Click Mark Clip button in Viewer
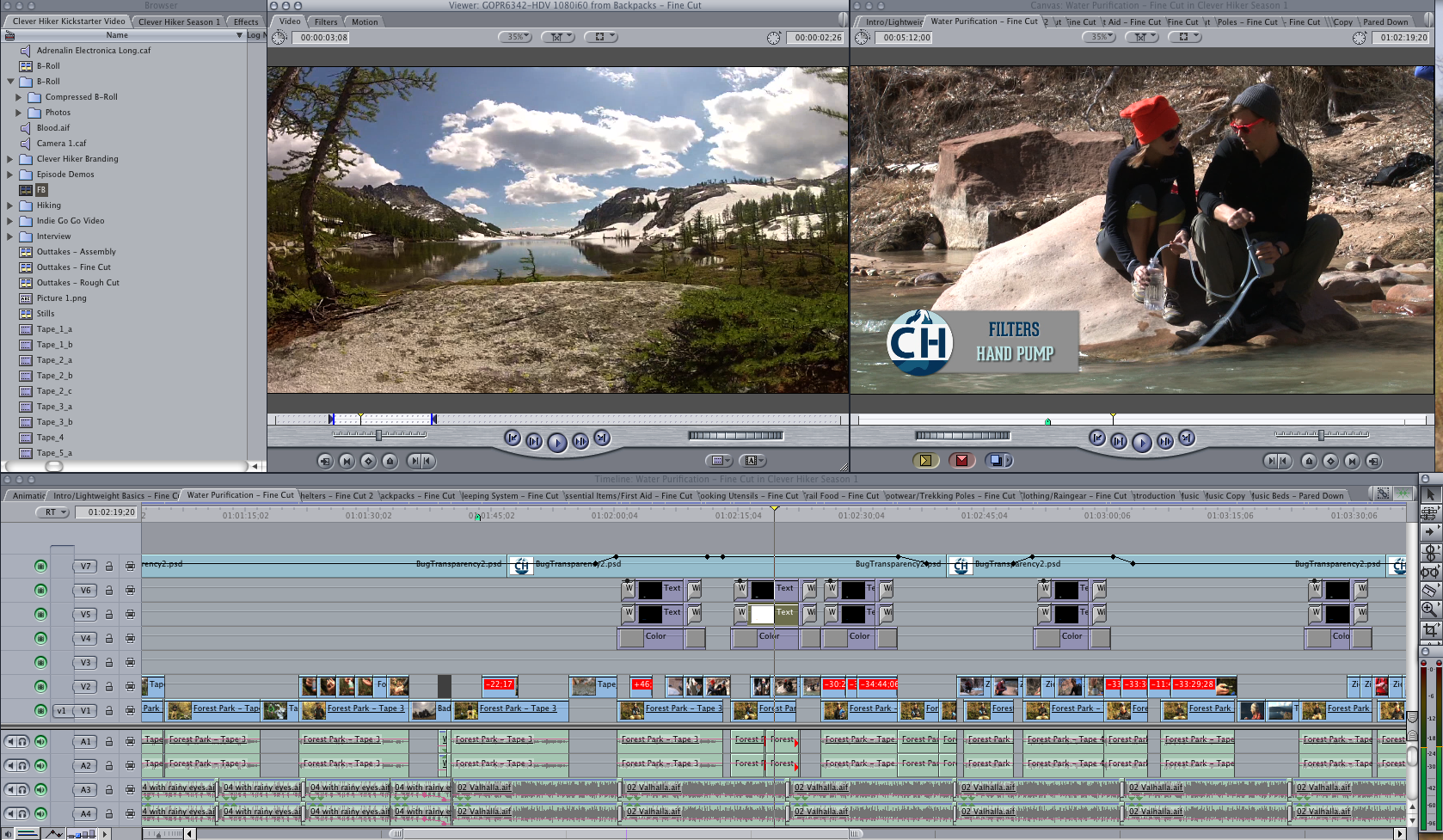Image resolution: width=1443 pixels, height=840 pixels. pyautogui.click(x=347, y=462)
